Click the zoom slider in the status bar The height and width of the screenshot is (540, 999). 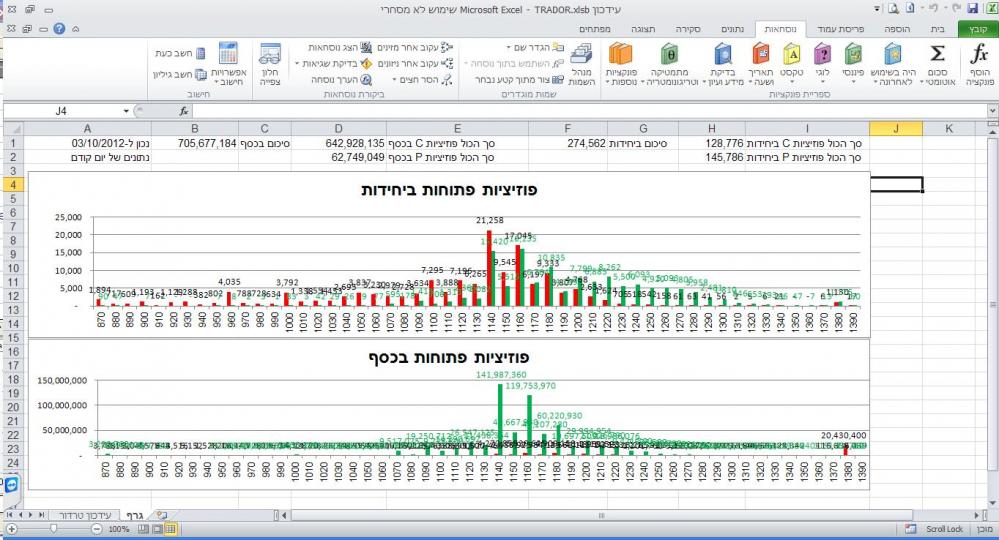[x=51, y=528]
